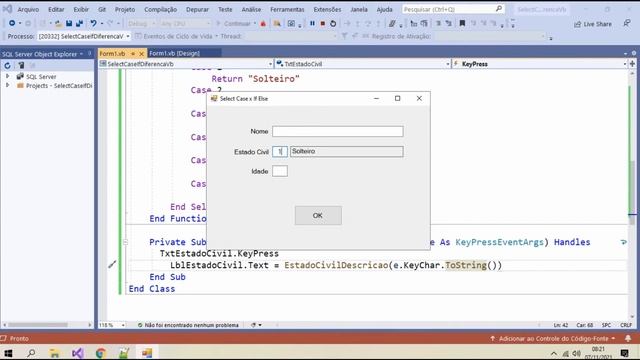
Task: Click the Save All icon
Action: (x=79, y=24)
